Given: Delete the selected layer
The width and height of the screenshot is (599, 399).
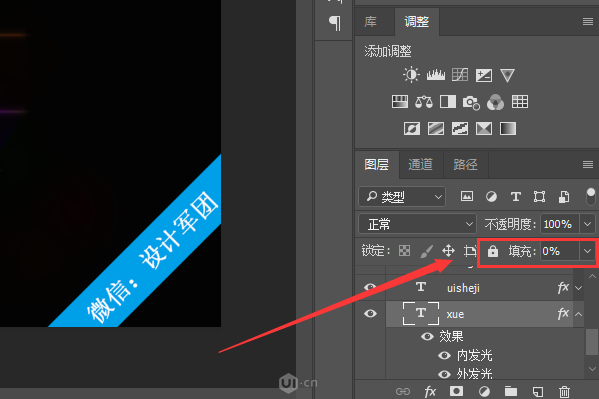Looking at the screenshot, I should pyautogui.click(x=564, y=392).
